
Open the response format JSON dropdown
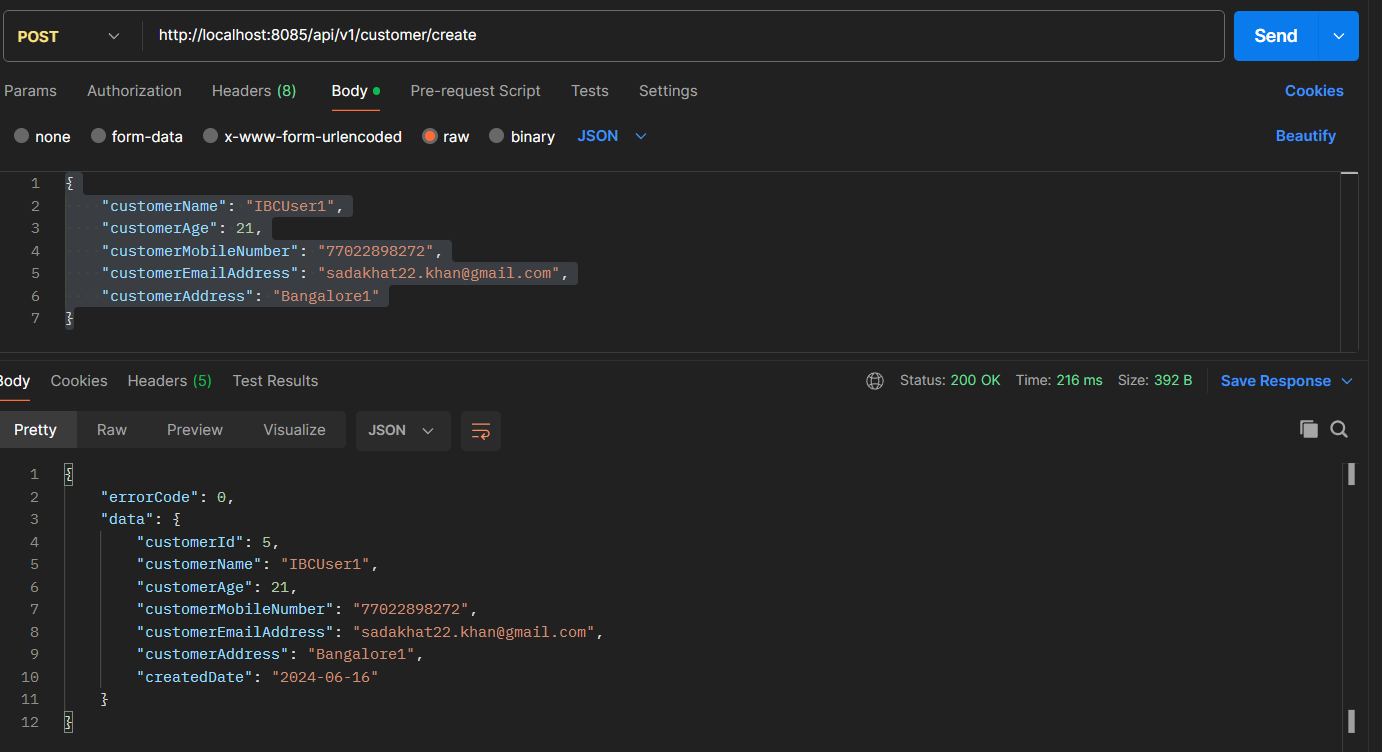tap(402, 431)
